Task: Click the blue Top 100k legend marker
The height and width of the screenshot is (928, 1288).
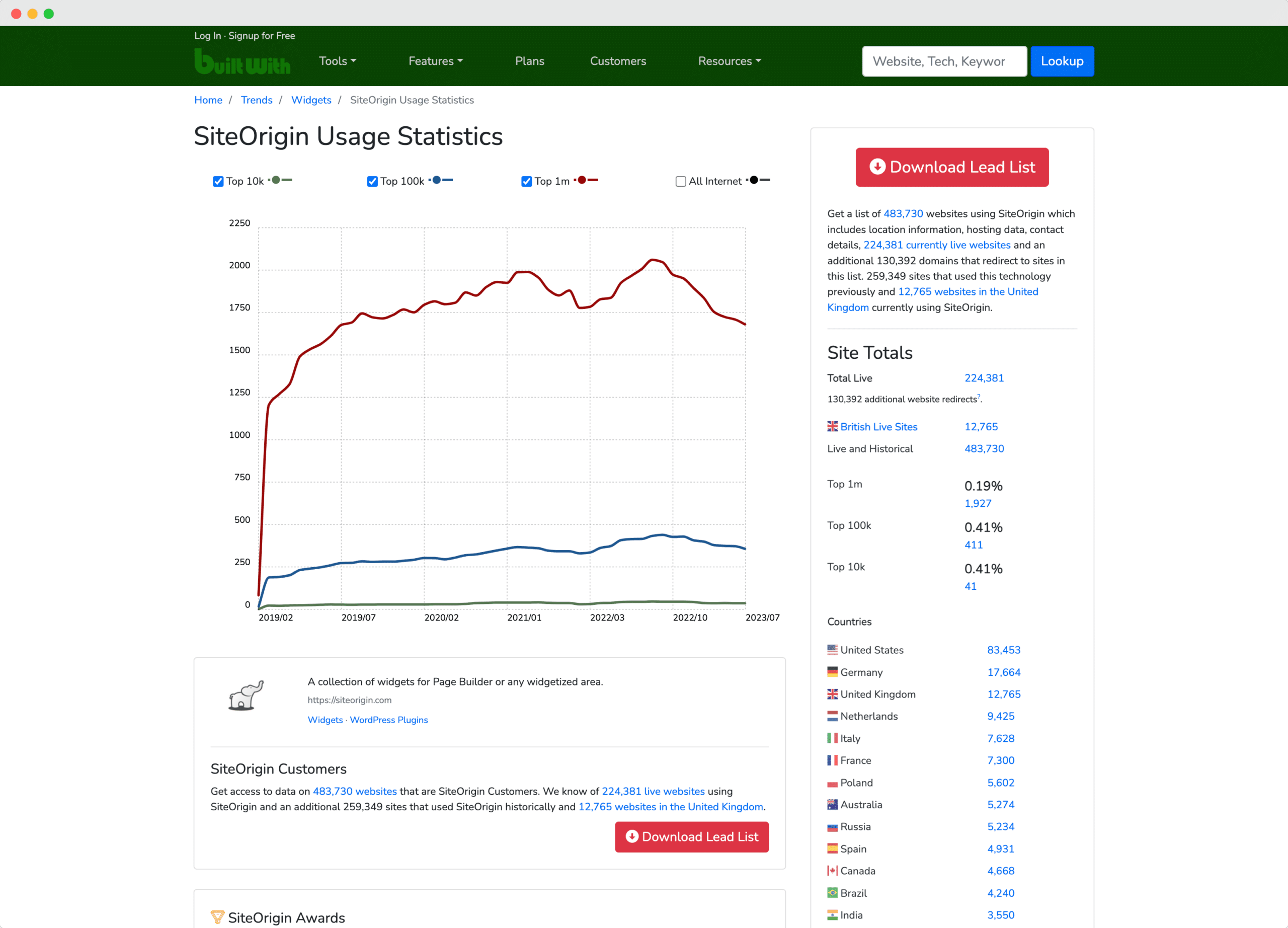Action: [x=441, y=180]
